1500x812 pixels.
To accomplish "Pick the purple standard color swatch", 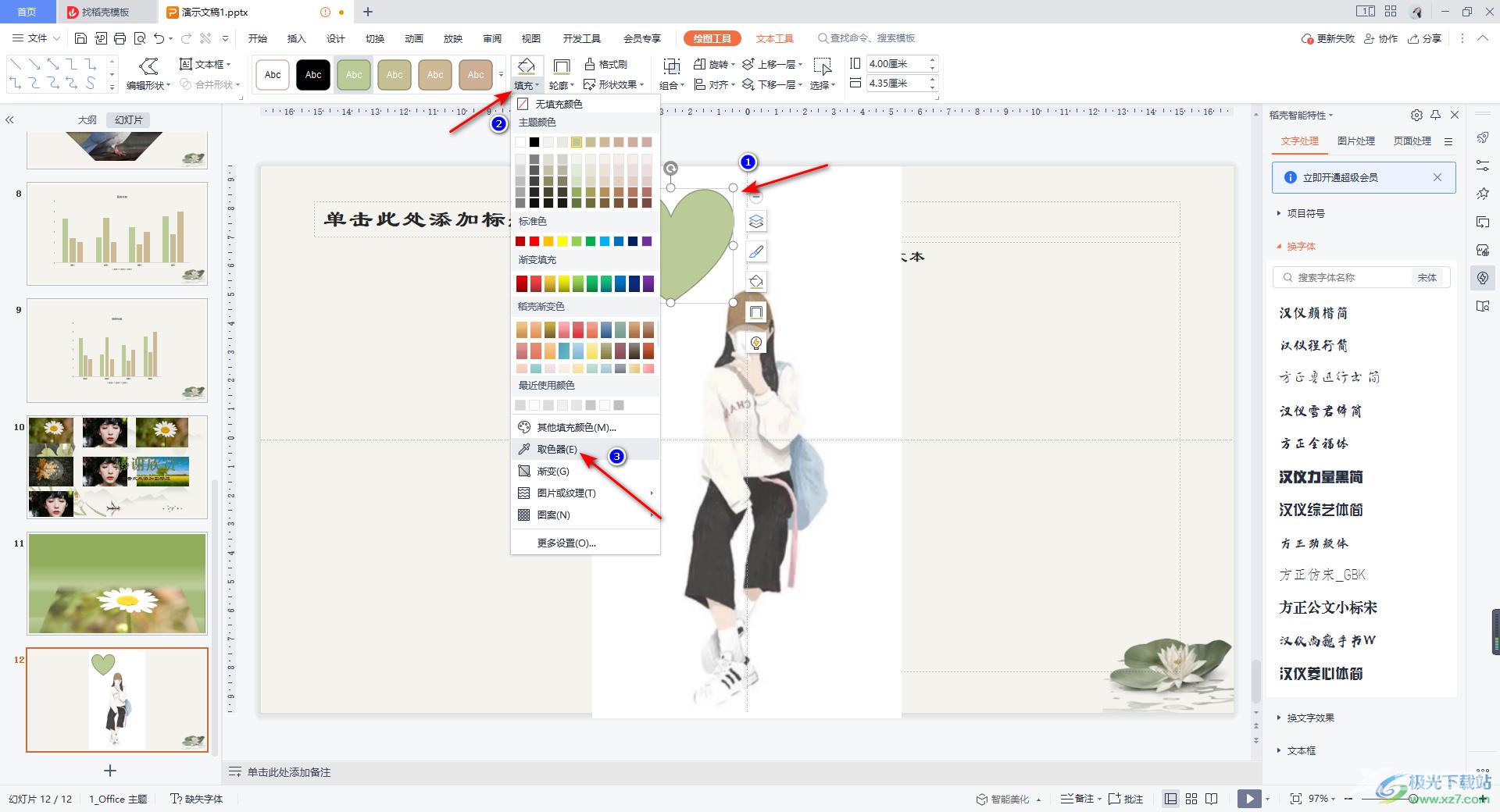I will coord(647,241).
